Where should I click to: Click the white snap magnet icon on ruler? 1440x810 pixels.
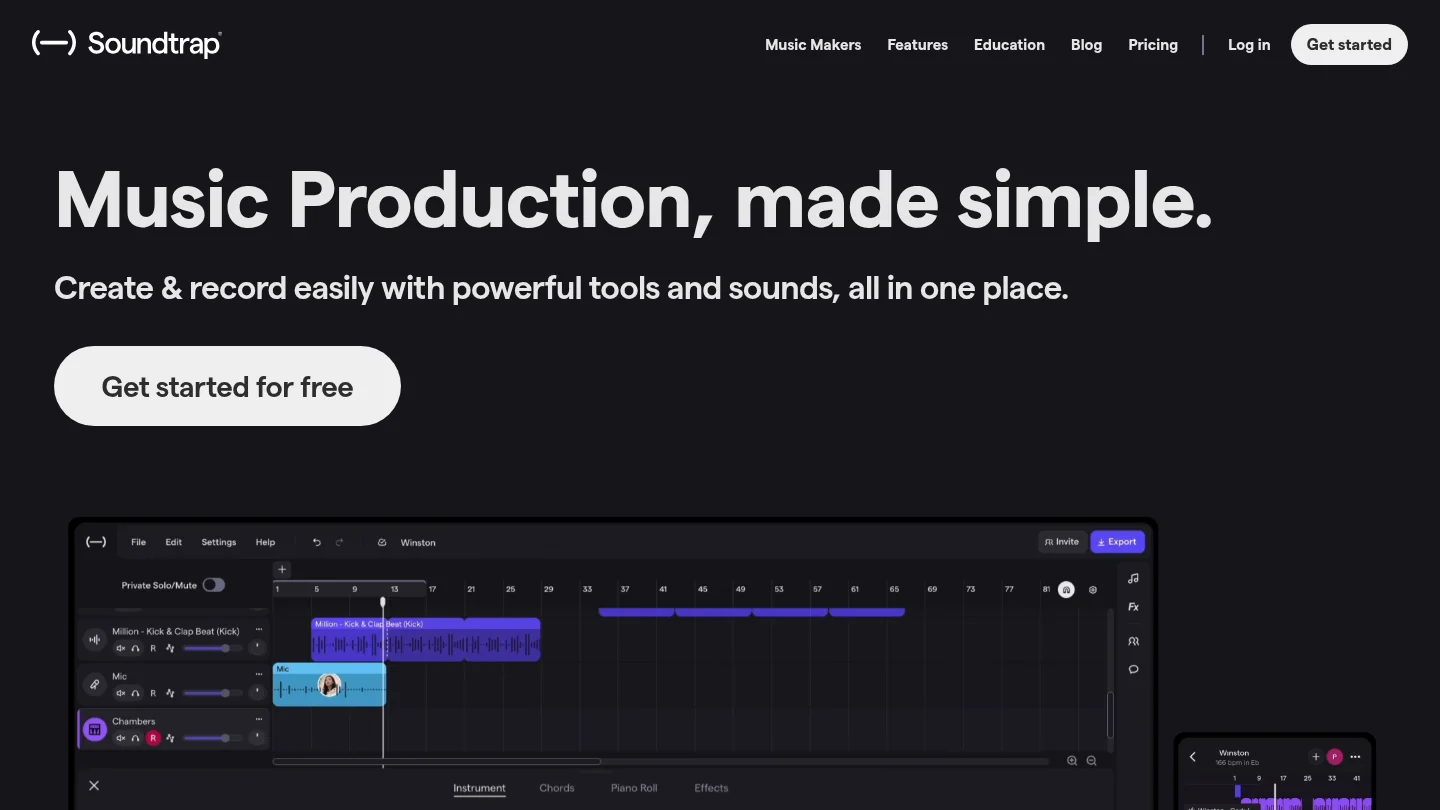(x=1066, y=590)
